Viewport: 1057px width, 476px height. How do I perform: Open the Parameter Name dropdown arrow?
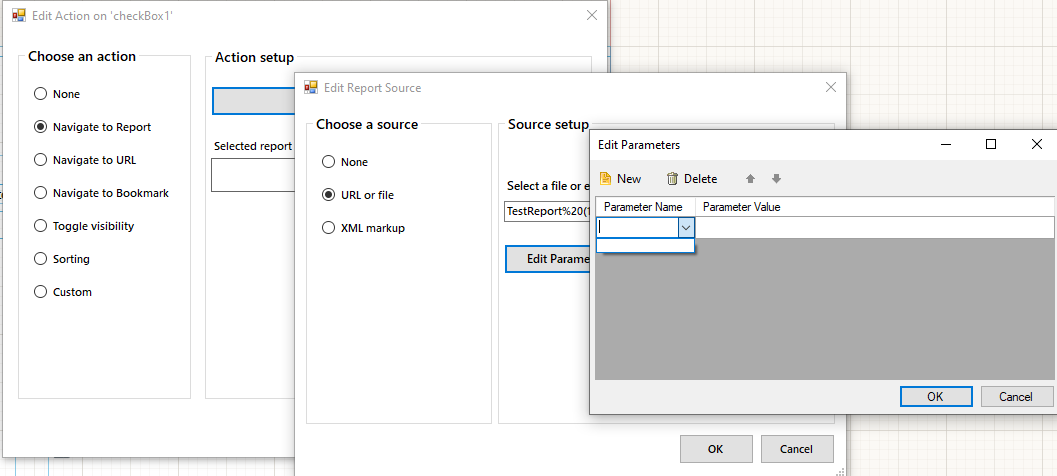tap(686, 228)
